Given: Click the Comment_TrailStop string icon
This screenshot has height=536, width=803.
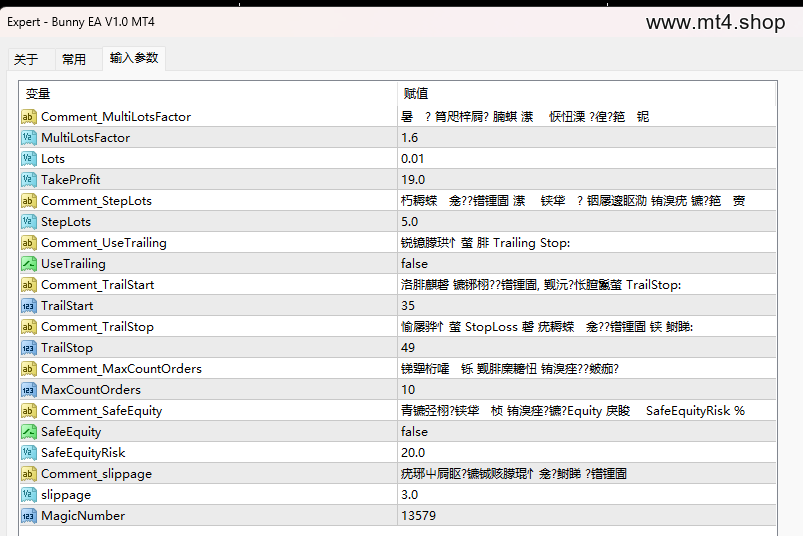Looking at the screenshot, I should pyautogui.click(x=29, y=327).
